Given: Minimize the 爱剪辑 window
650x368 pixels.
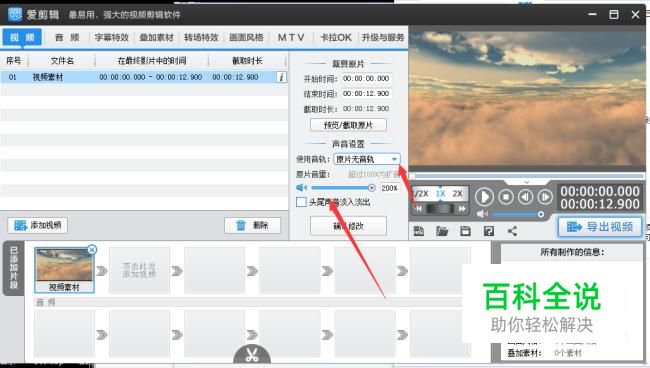Looking at the screenshot, I should point(593,15).
